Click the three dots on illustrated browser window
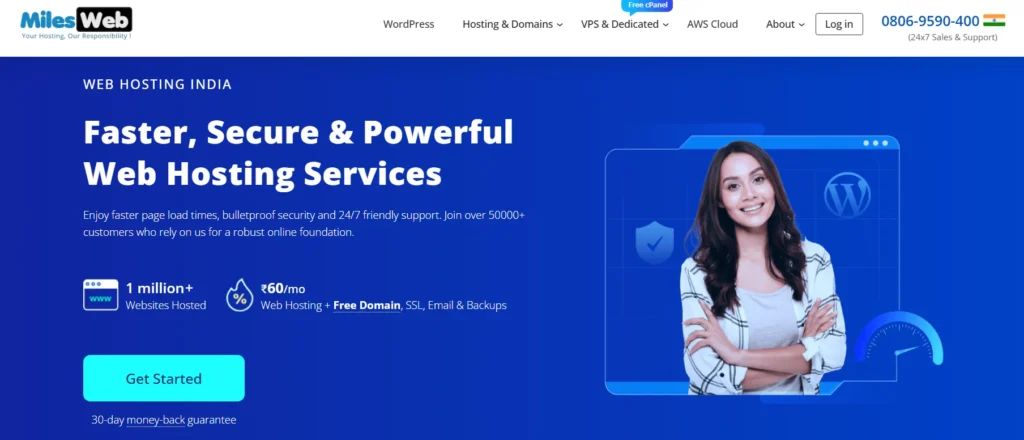Viewport: 1024px width, 440px height. (x=875, y=143)
